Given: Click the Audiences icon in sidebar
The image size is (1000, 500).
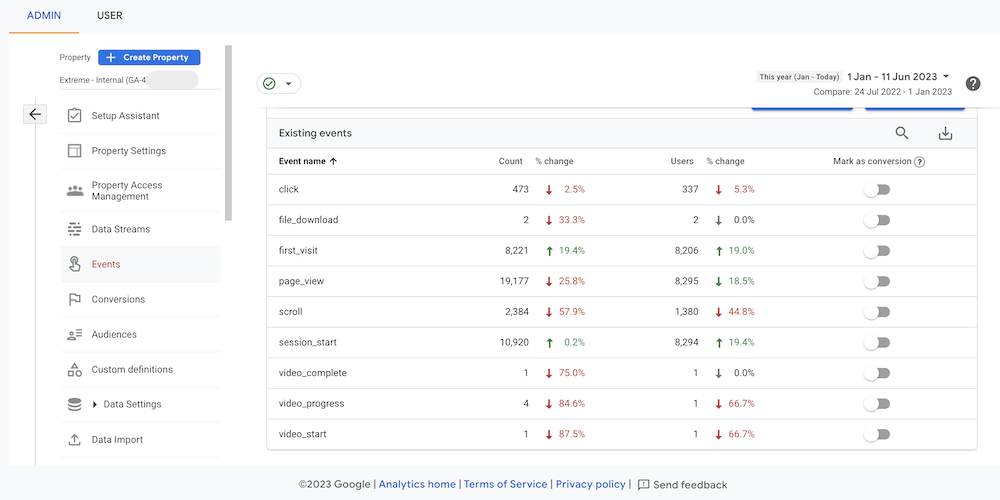Looking at the screenshot, I should 74,334.
